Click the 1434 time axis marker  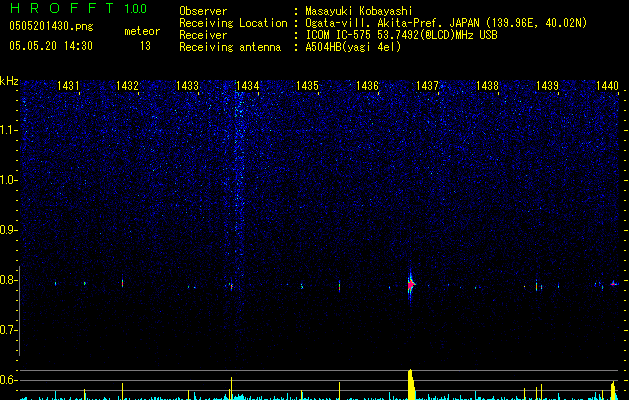(x=247, y=86)
